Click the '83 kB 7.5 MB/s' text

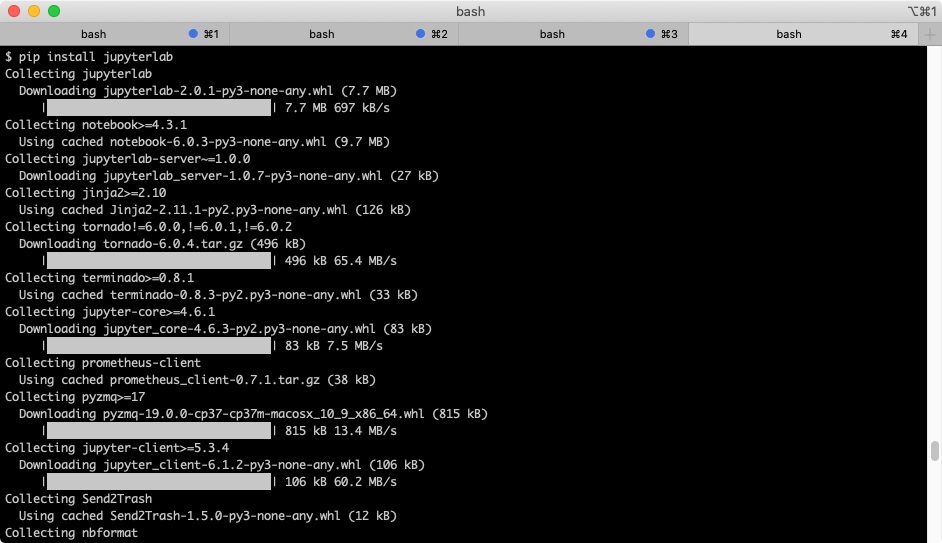point(333,345)
